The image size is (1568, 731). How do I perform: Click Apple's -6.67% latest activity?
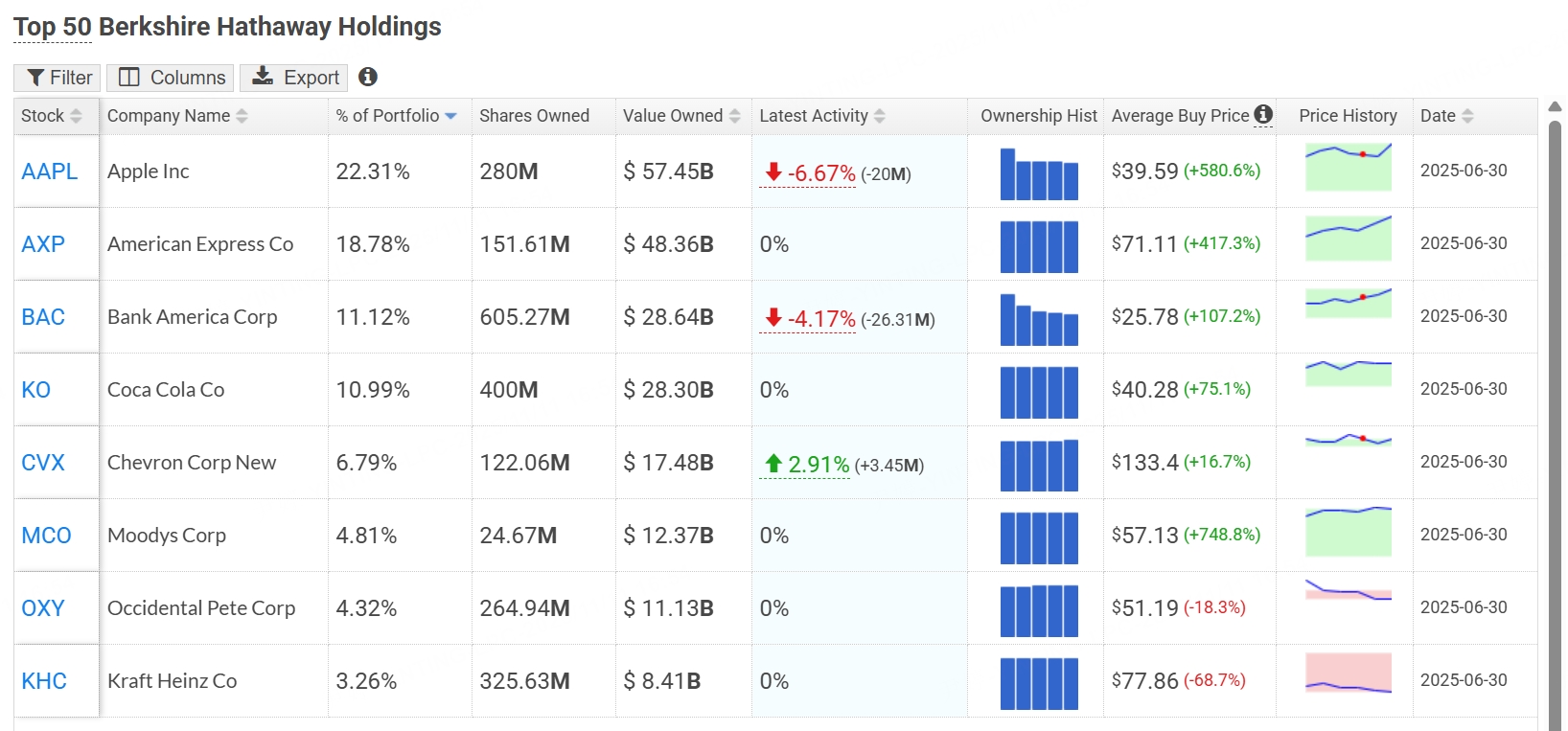(x=810, y=173)
